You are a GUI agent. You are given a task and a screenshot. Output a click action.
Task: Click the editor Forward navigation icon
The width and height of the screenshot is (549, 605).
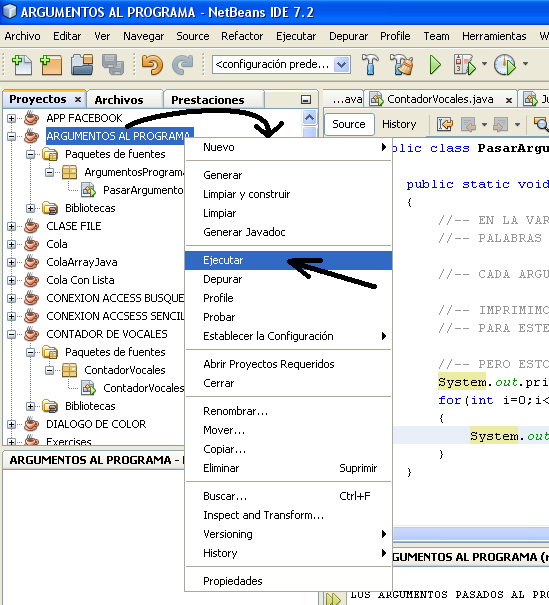pyautogui.click(x=500, y=124)
